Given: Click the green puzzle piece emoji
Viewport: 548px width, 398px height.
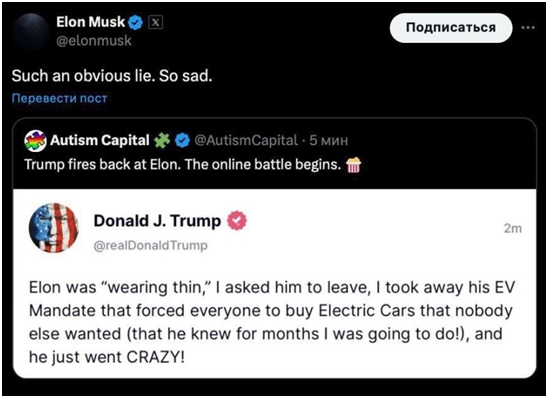Looking at the screenshot, I should point(162,140).
